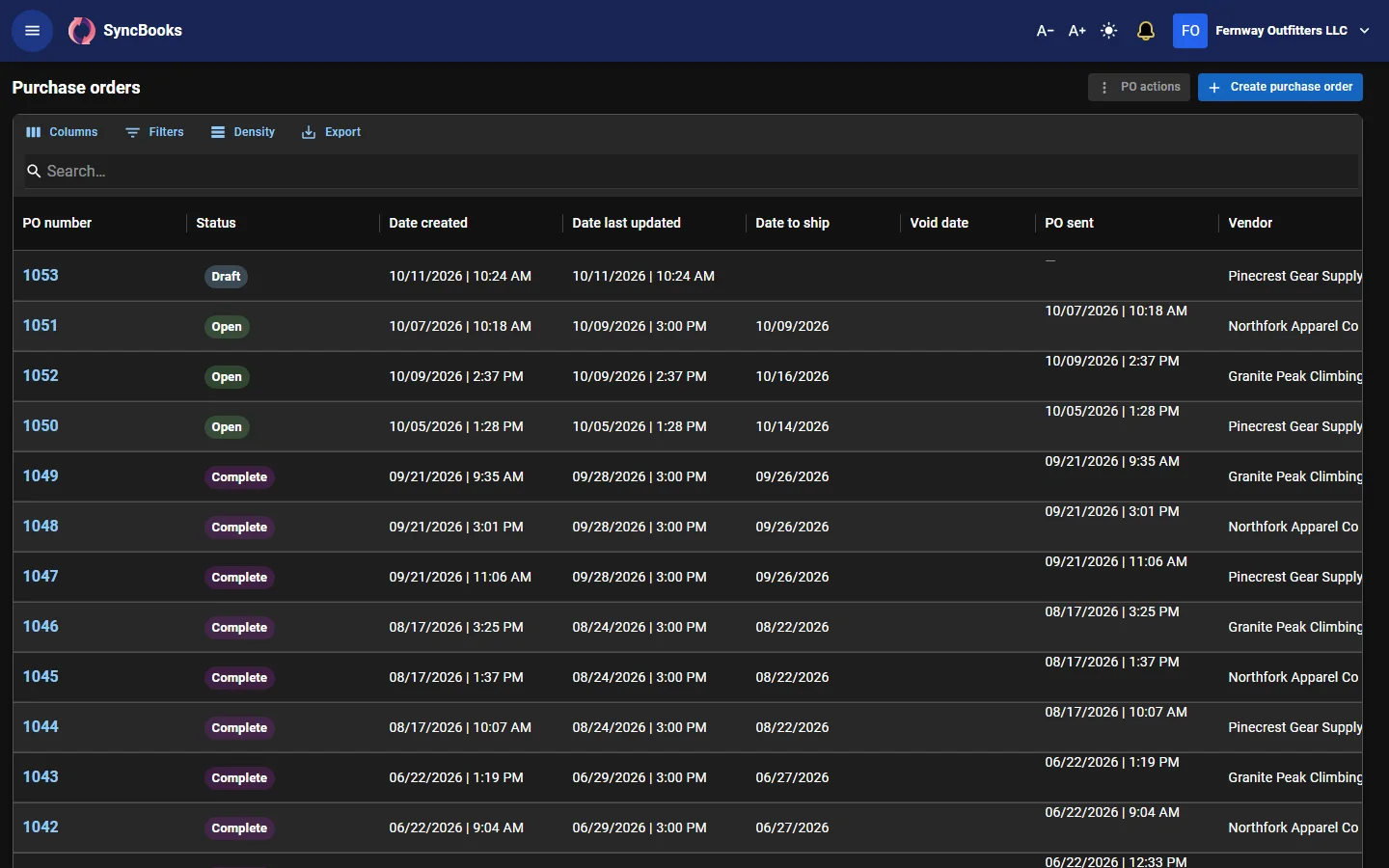
Task: Open purchase order 1052
Action: 41,375
